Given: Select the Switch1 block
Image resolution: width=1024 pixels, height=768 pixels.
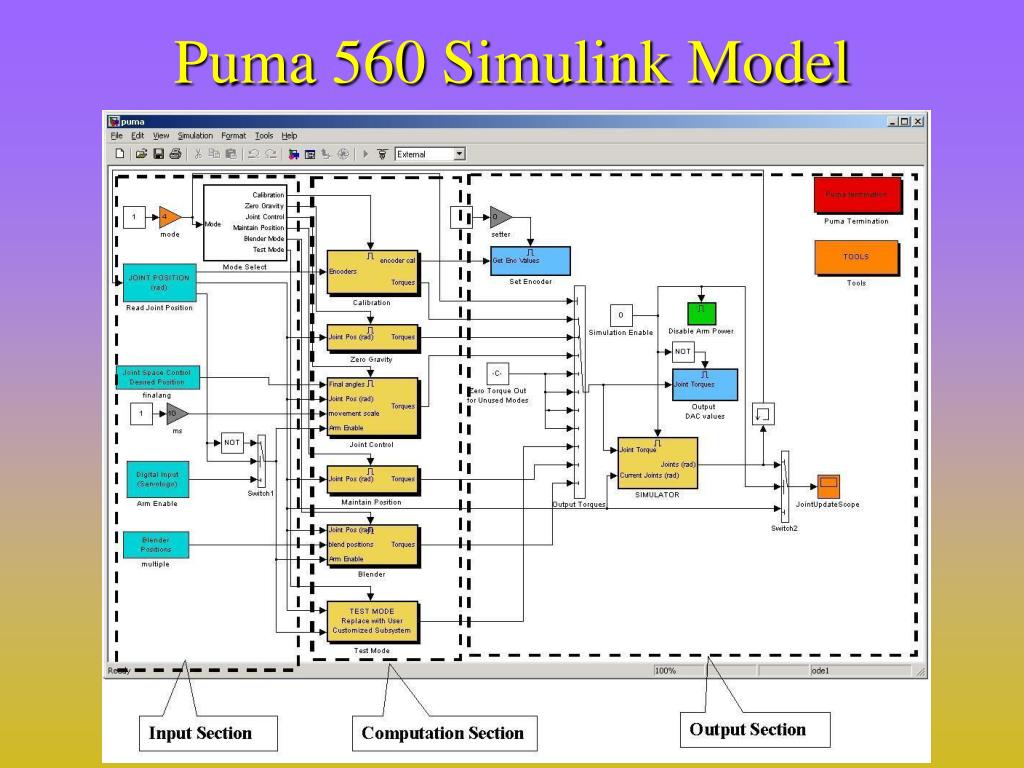Looking at the screenshot, I should 261,461.
